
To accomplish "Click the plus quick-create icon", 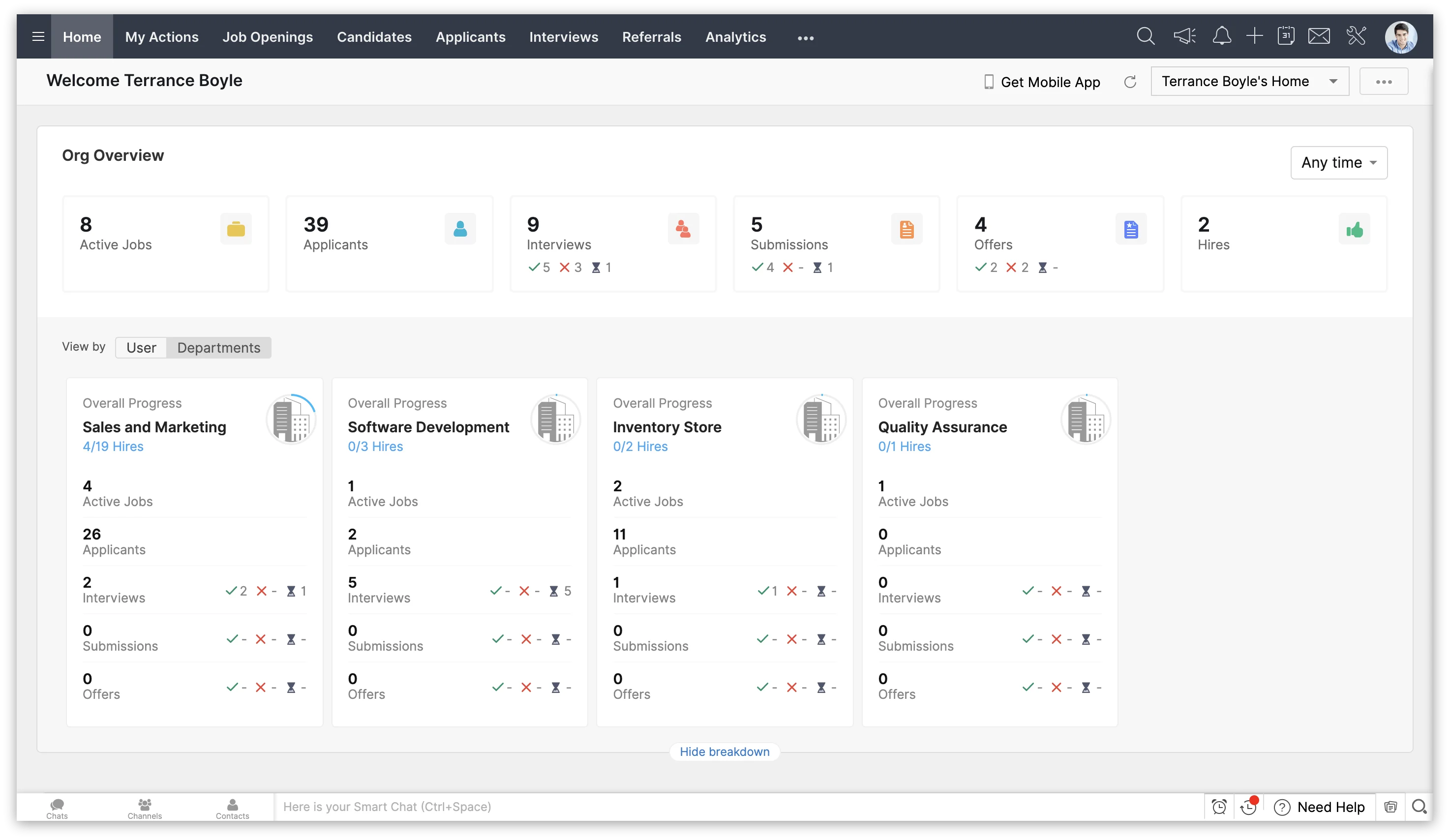I will tap(1254, 36).
